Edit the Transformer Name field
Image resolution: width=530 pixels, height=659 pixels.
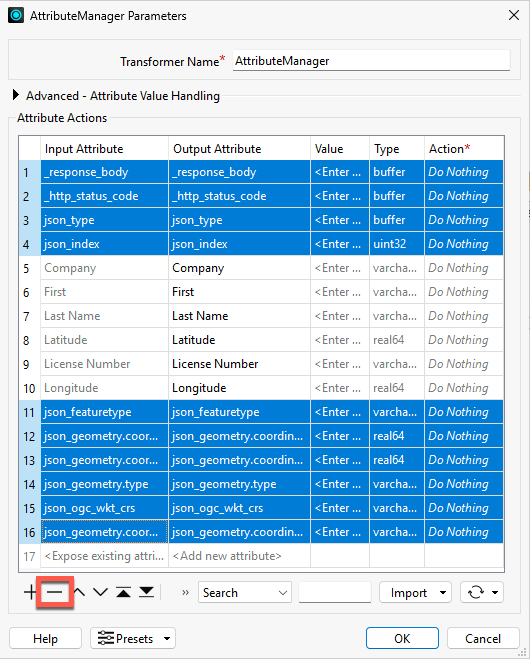click(371, 61)
